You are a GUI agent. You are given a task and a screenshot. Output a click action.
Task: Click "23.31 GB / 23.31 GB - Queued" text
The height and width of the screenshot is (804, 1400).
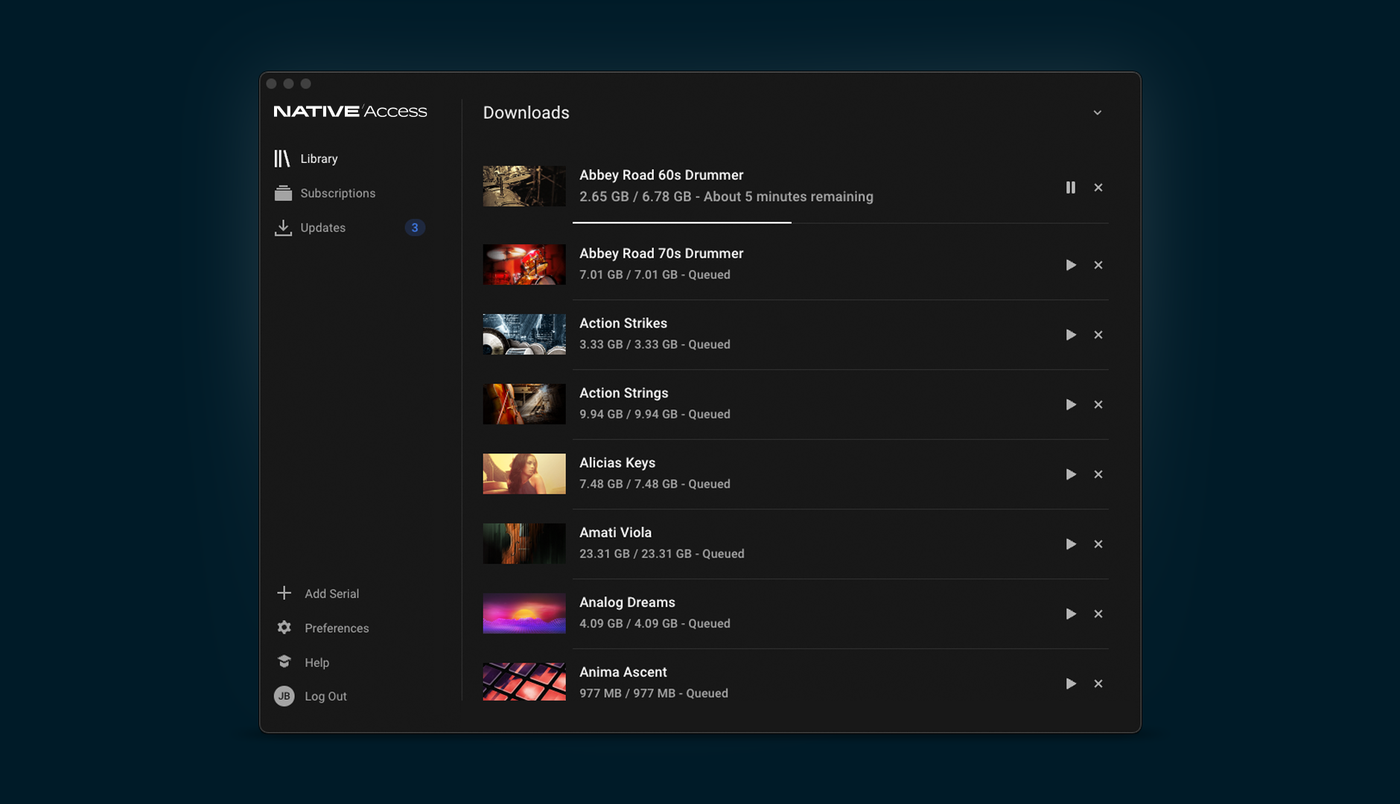tap(662, 554)
